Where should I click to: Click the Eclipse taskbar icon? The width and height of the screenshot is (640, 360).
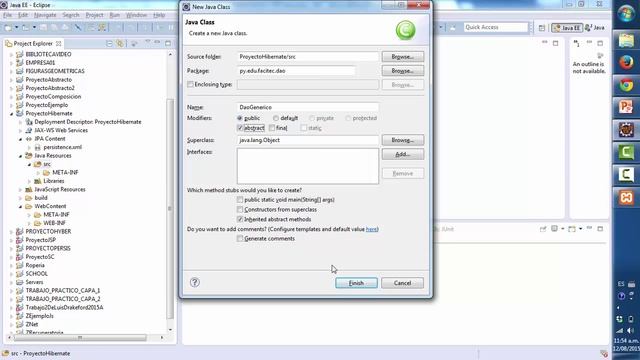[626, 130]
